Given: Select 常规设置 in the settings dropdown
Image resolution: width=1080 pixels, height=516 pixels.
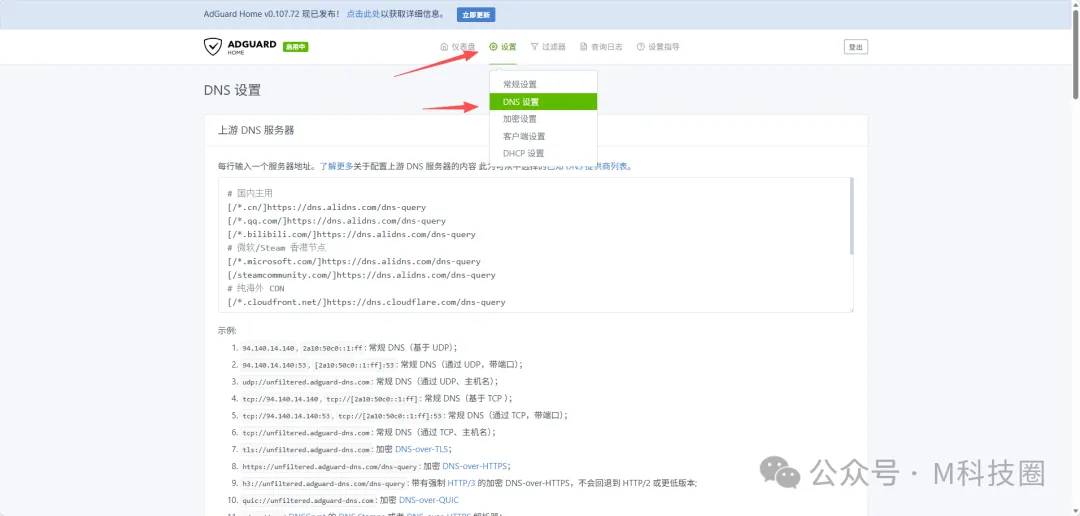Looking at the screenshot, I should pyautogui.click(x=543, y=84).
